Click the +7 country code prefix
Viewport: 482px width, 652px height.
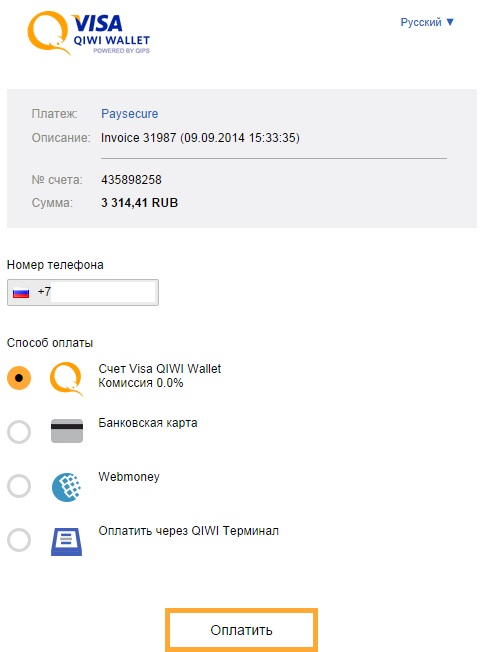[x=44, y=291]
